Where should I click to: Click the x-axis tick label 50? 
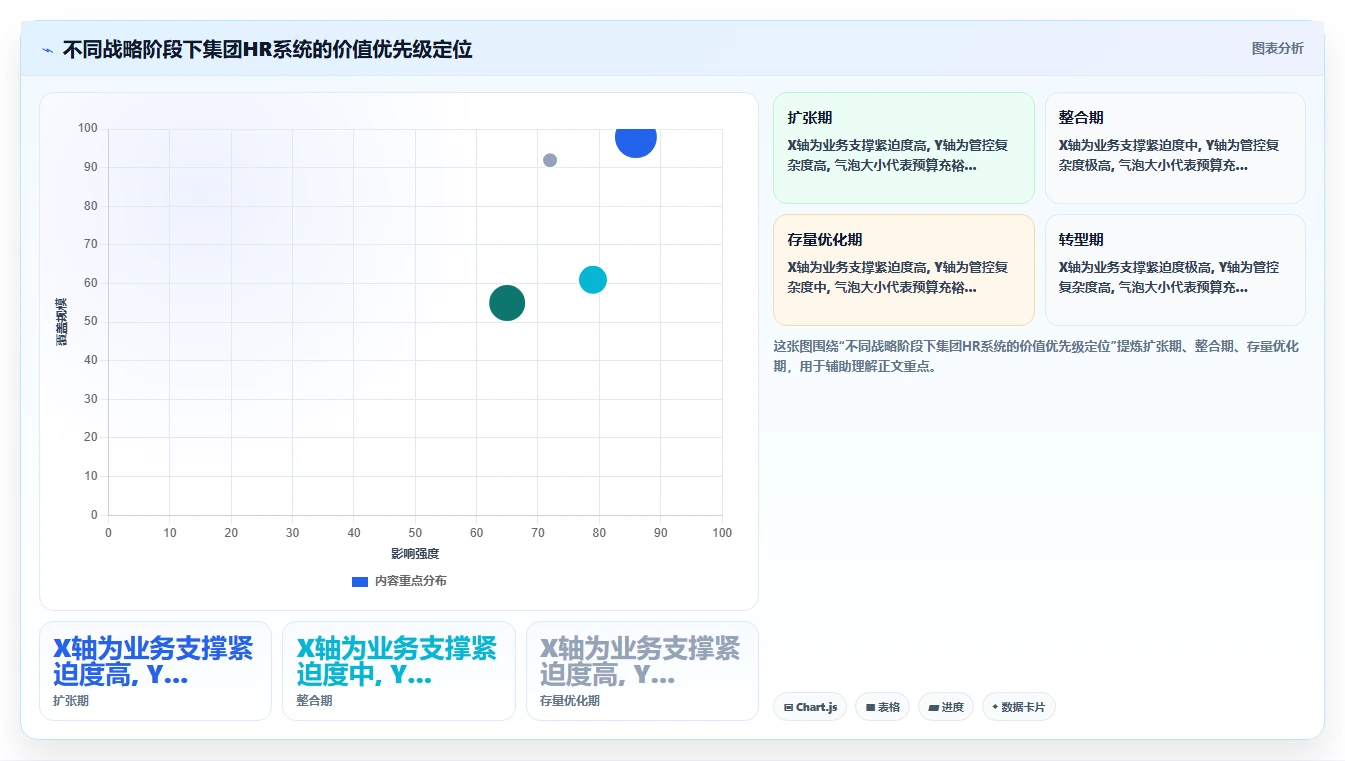415,533
